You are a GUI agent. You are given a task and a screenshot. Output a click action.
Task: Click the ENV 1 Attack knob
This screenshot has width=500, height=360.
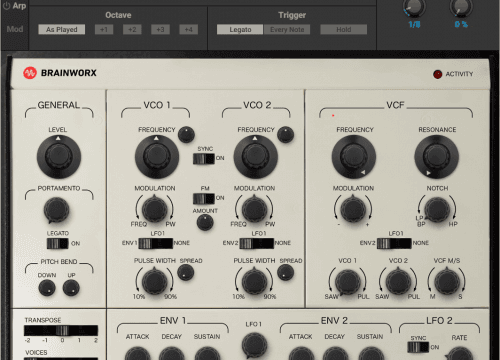pyautogui.click(x=137, y=354)
